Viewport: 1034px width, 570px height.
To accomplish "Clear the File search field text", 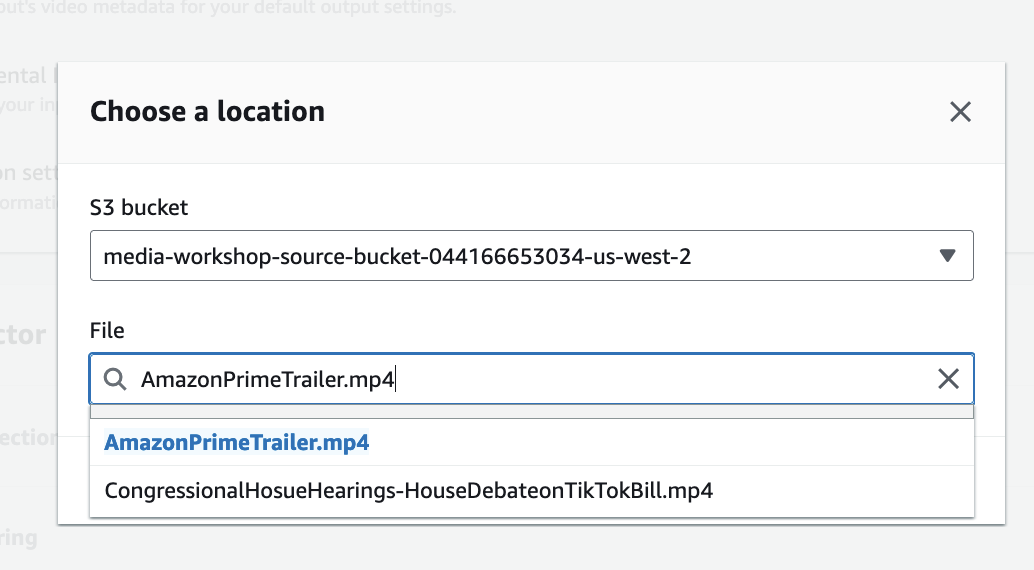I will (947, 379).
